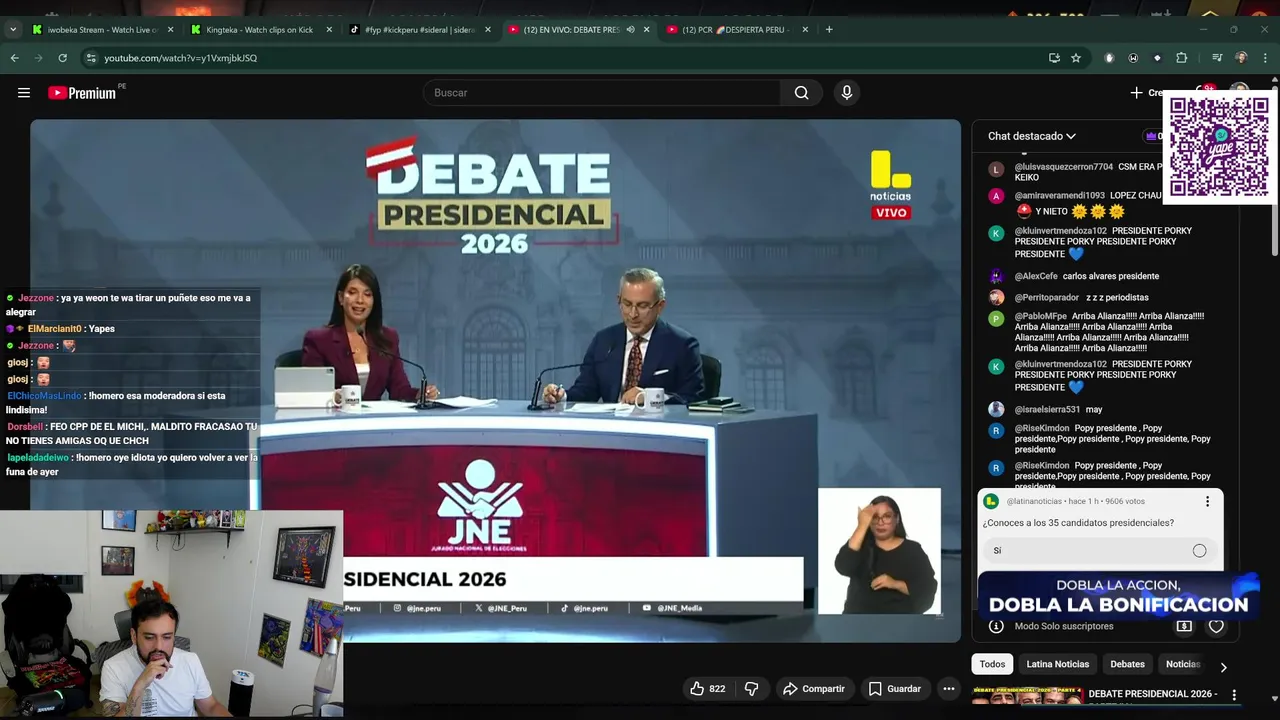1280x720 pixels.
Task: Expand the Chat destacado dropdown
Action: (1032, 136)
